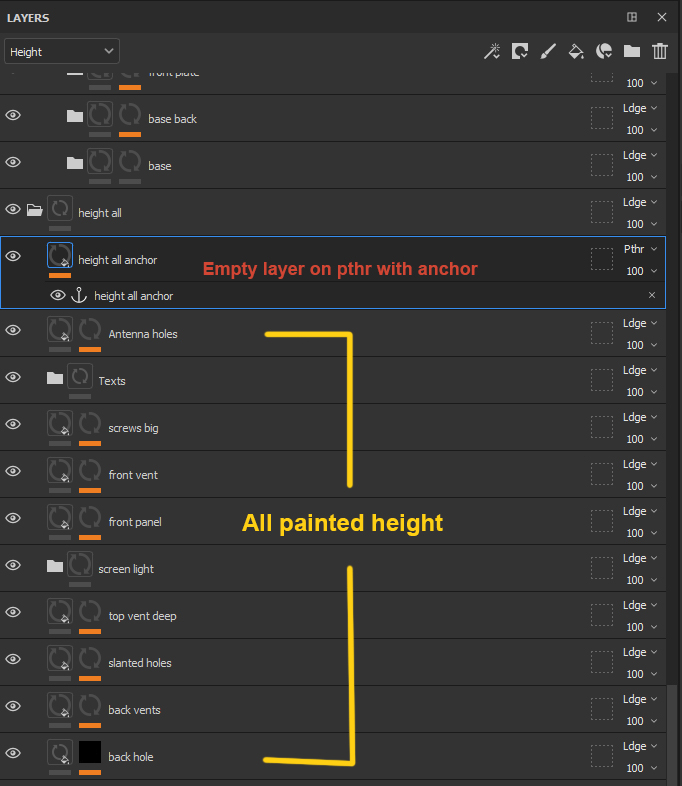This screenshot has height=786, width=682.
Task: Select the Antenna holes layer name
Action: click(143, 334)
